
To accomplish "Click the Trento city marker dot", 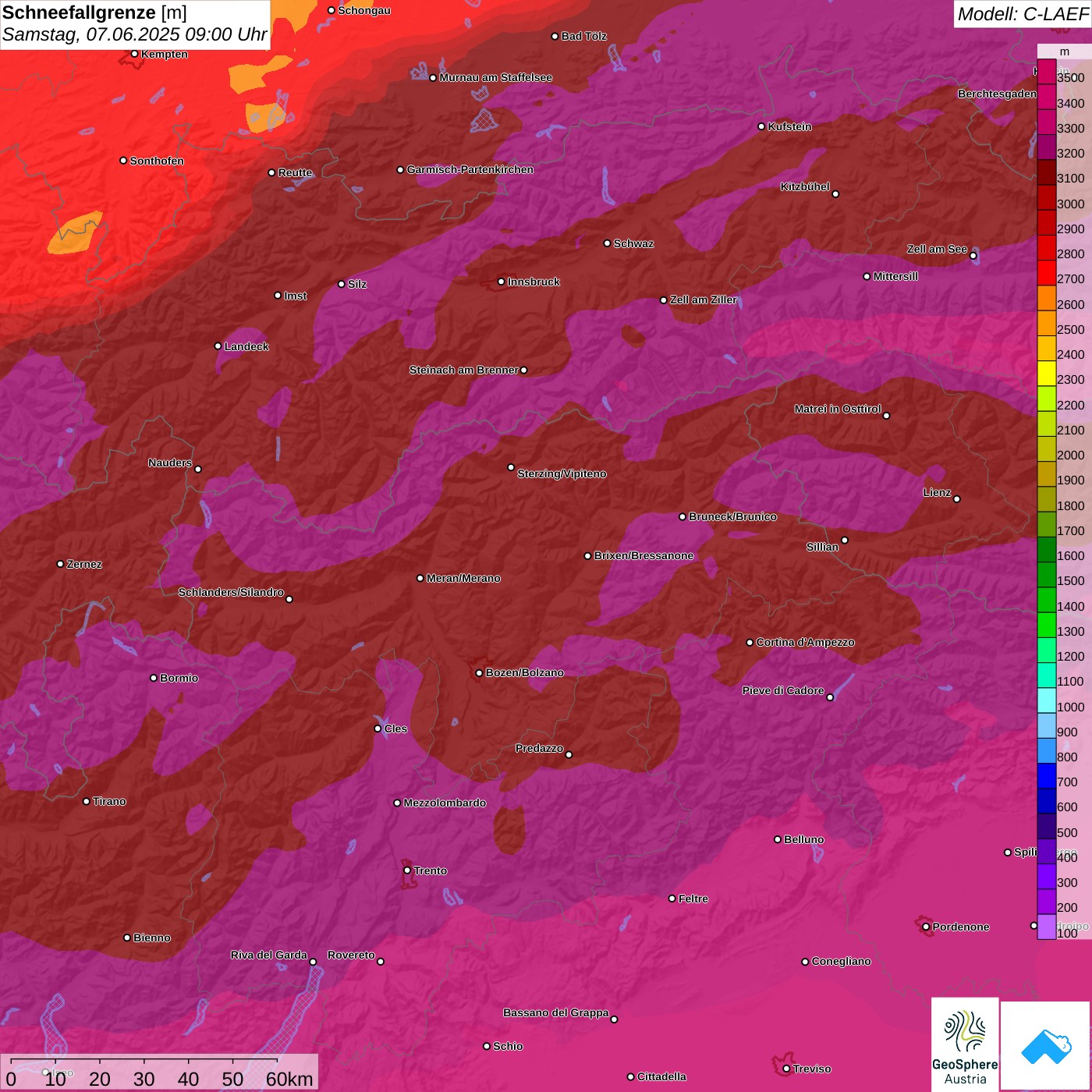I will (407, 870).
